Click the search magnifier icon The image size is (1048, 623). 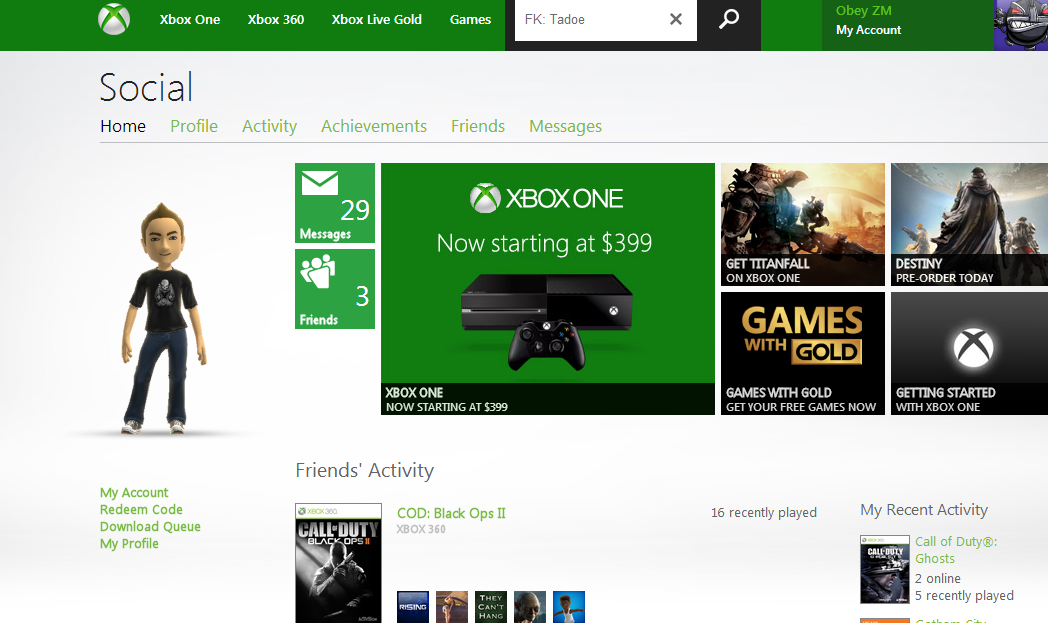729,19
